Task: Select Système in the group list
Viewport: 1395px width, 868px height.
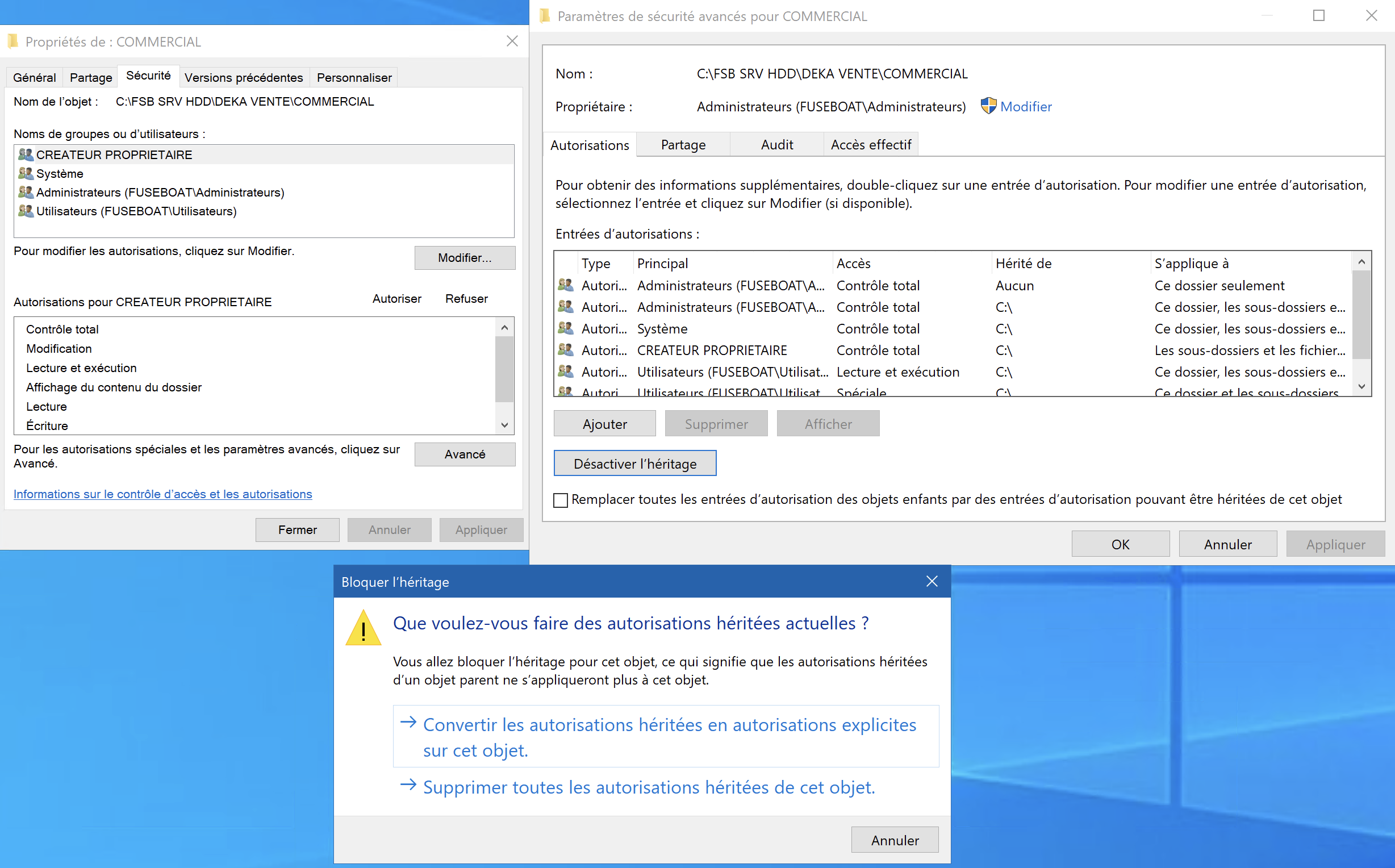Action: click(265, 173)
